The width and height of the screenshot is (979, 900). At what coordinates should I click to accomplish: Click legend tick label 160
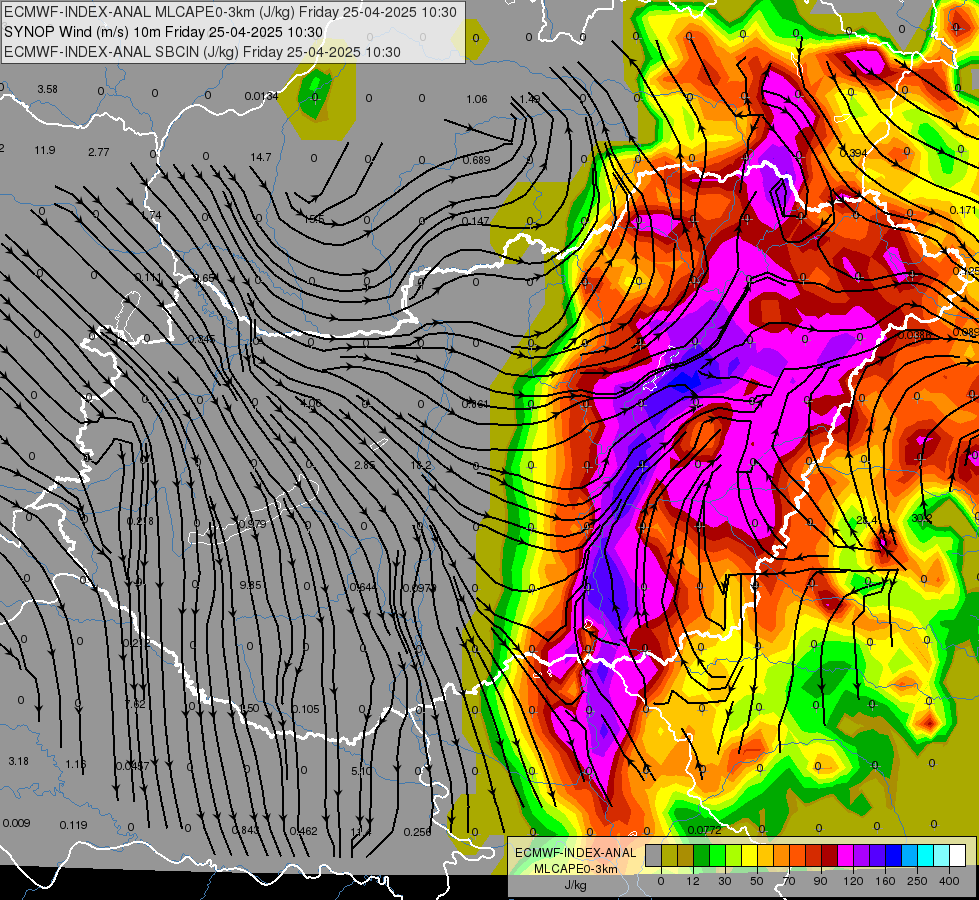tap(885, 881)
